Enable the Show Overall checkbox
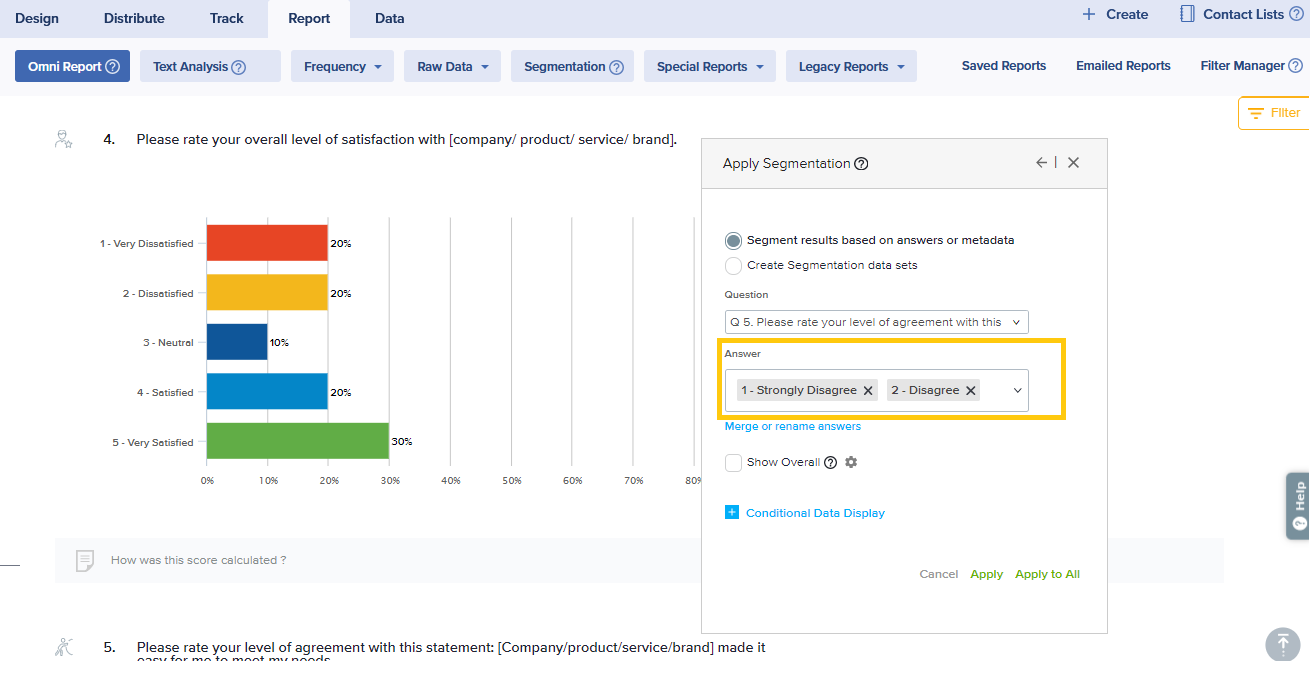1315x685 pixels. point(734,463)
